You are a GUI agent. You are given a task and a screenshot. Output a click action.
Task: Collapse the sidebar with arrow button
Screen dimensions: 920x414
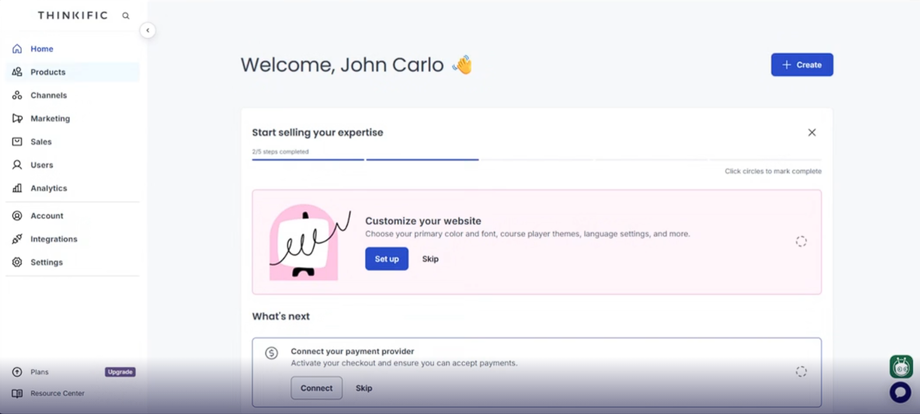148,31
